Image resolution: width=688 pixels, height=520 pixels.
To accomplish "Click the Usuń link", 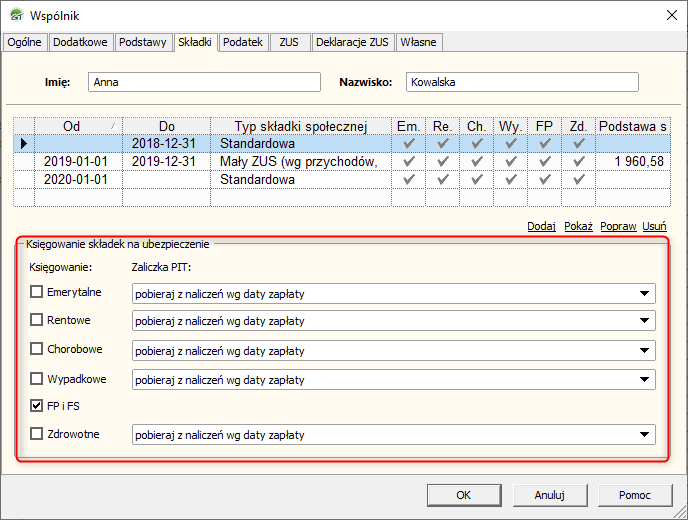I will click(x=655, y=226).
